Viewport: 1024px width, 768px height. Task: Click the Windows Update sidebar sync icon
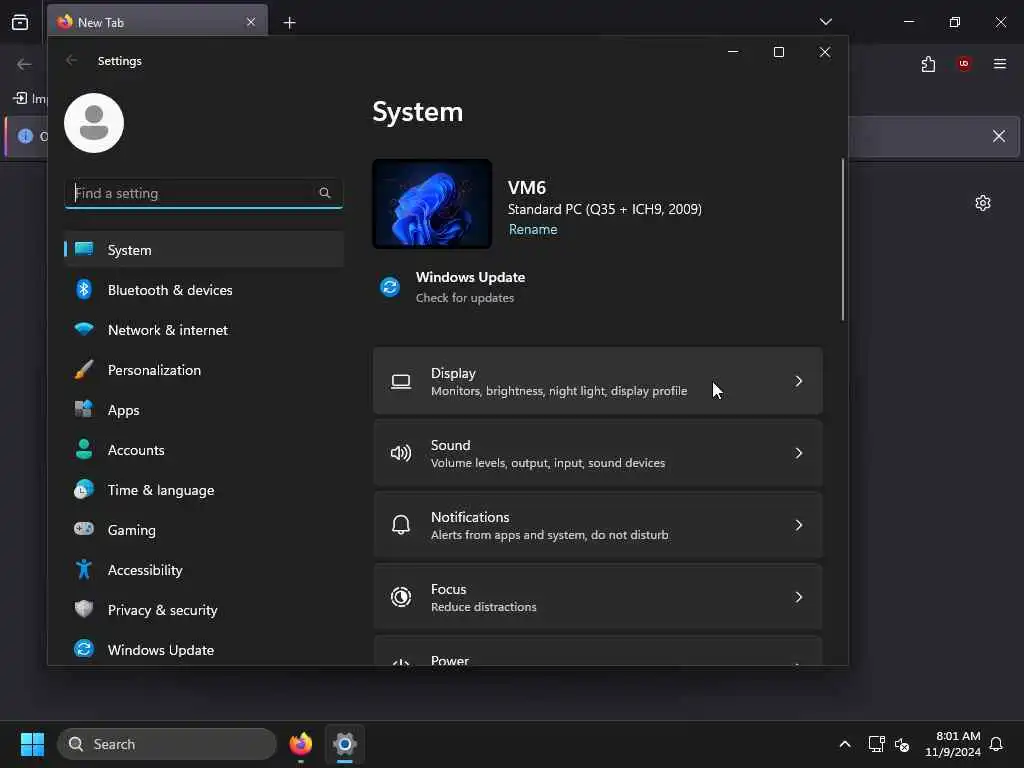click(x=84, y=648)
